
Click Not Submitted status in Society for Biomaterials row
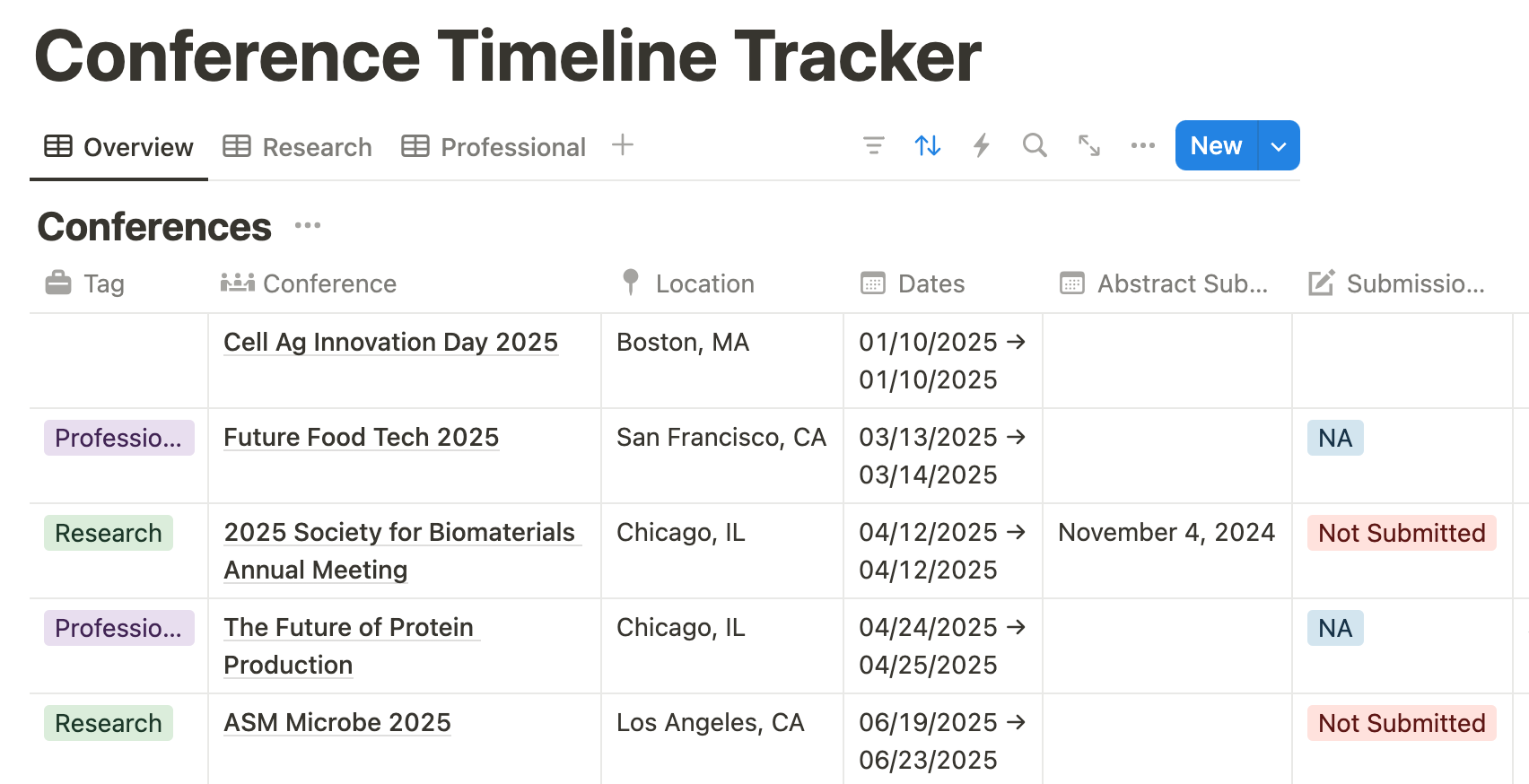pyautogui.click(x=1402, y=533)
